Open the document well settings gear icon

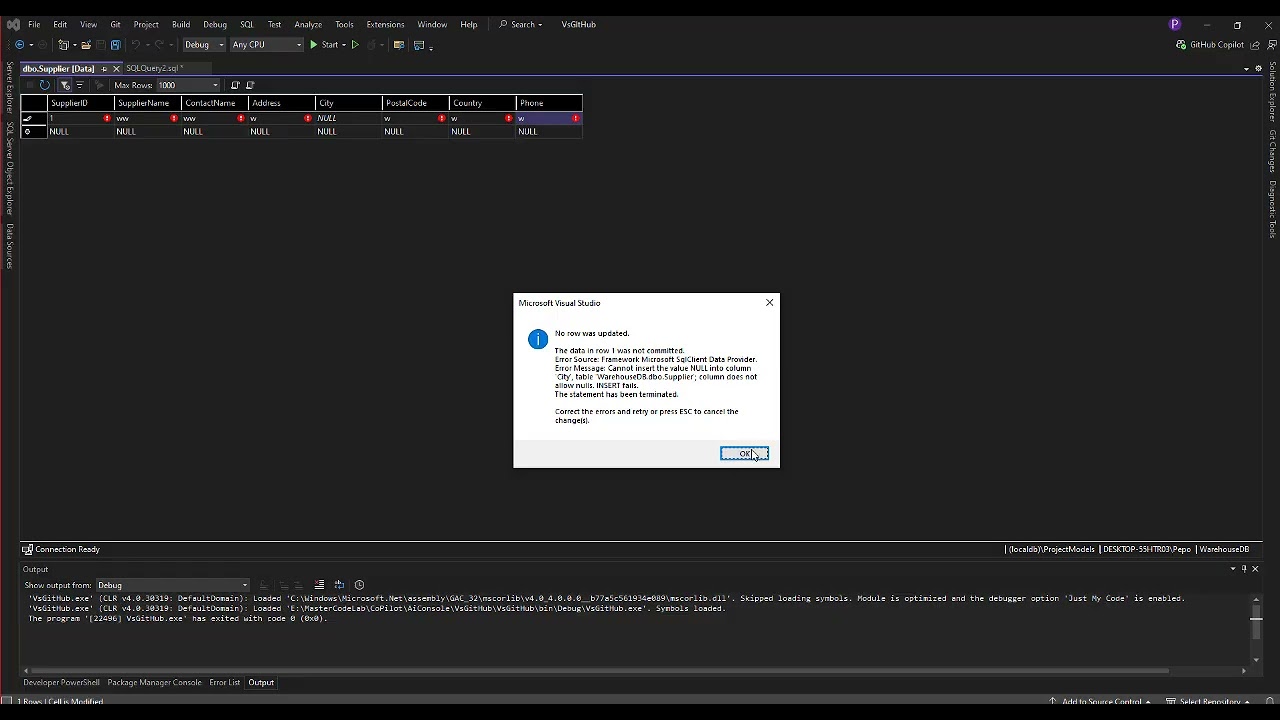tap(1258, 68)
